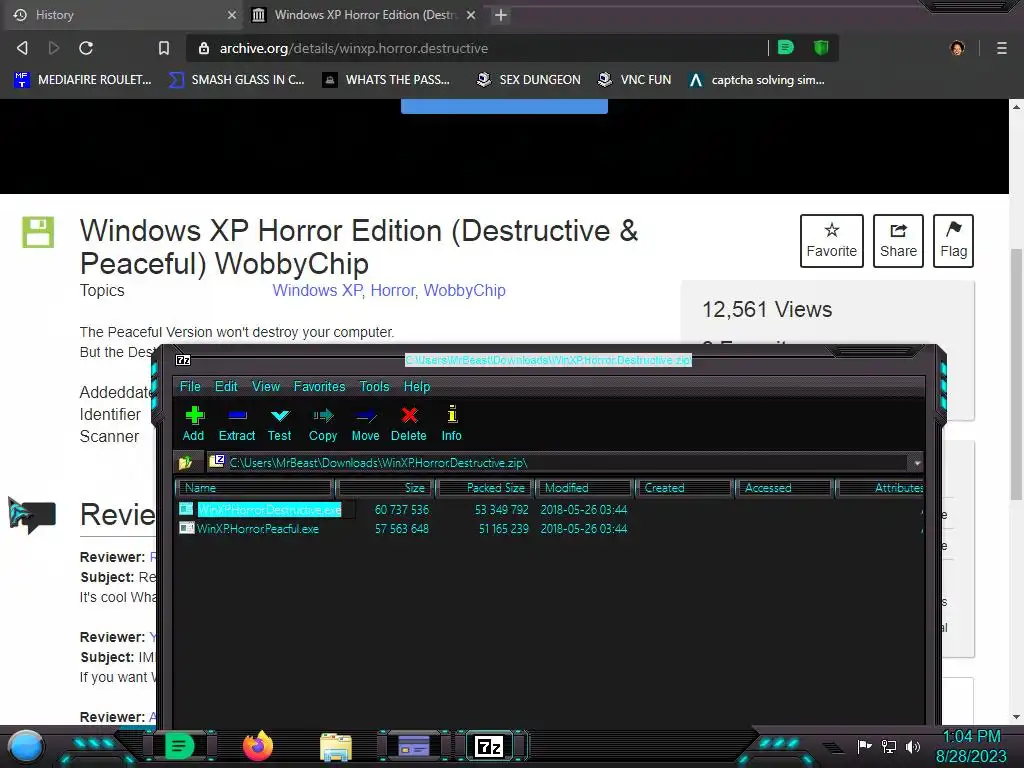
Task: Click the red Delete icon in 7-Zip
Action: coord(409,424)
